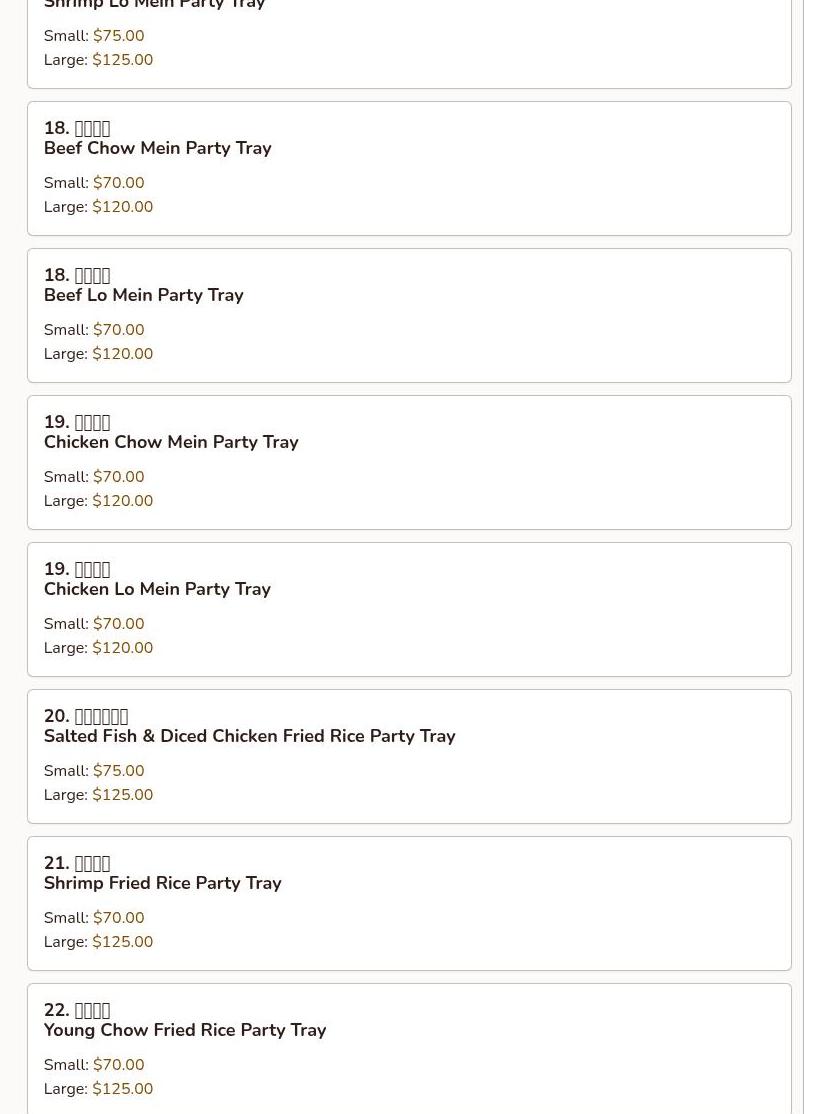The image size is (824, 1114).
Task: Open Young Chow Fried Rice Party Tray
Action: coord(184,1030)
